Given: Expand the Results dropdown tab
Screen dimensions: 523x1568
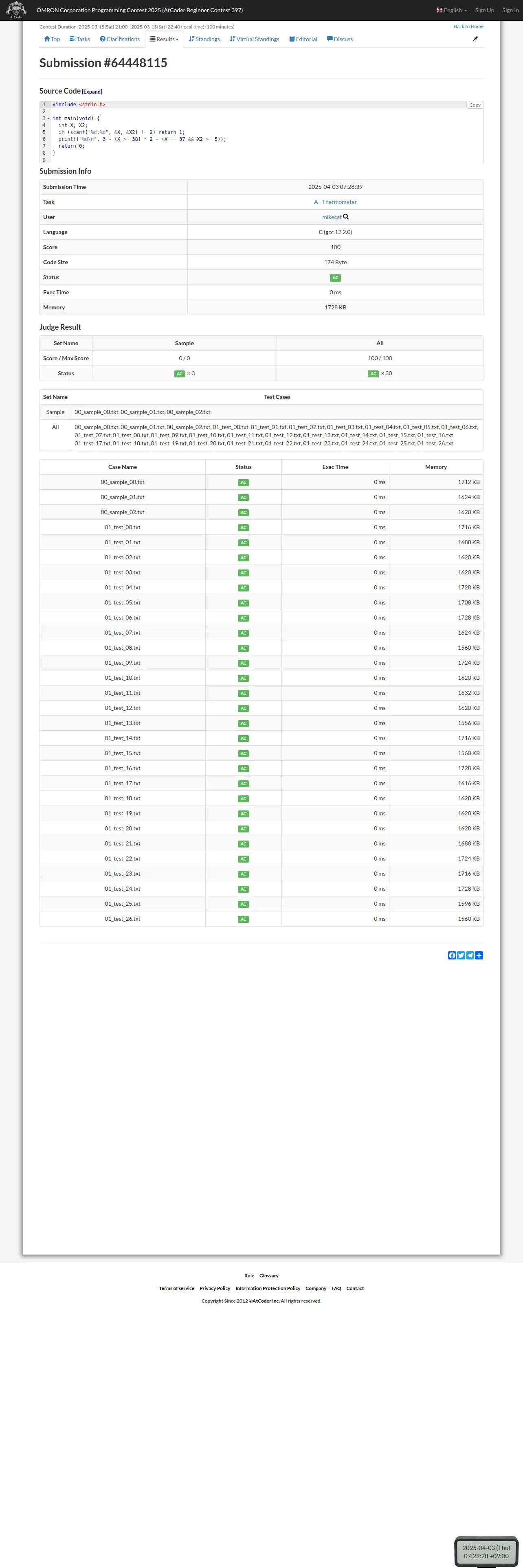Looking at the screenshot, I should tap(165, 39).
